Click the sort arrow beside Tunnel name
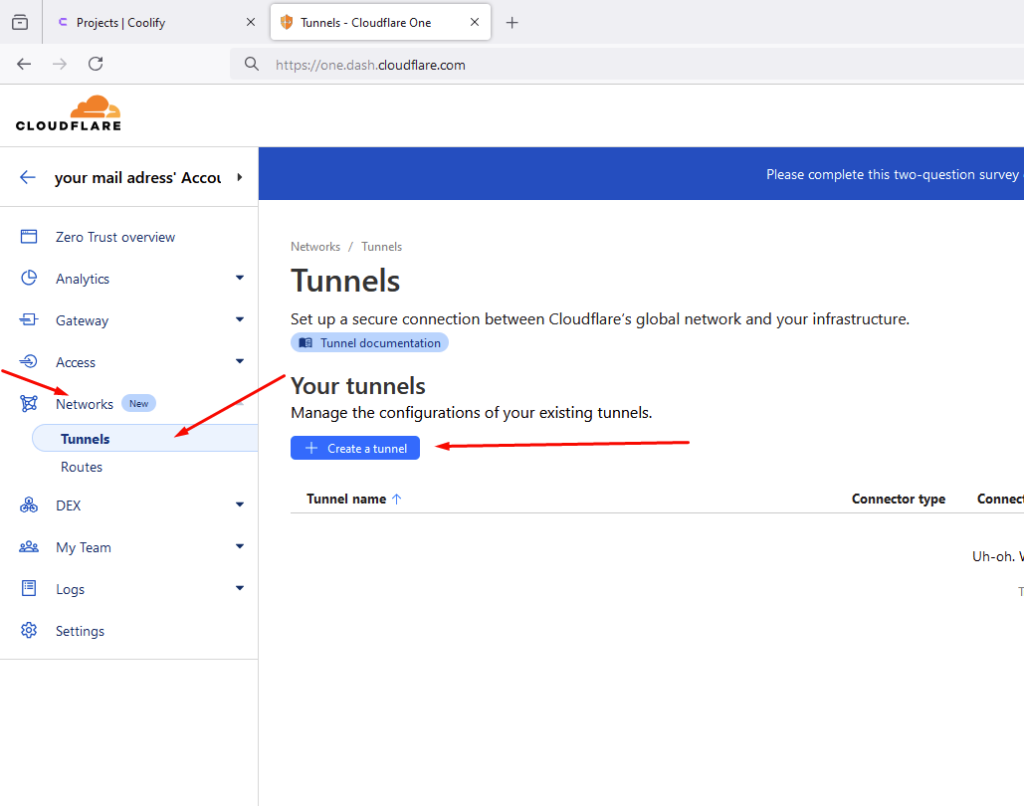Viewport: 1024px width, 806px height. (396, 499)
